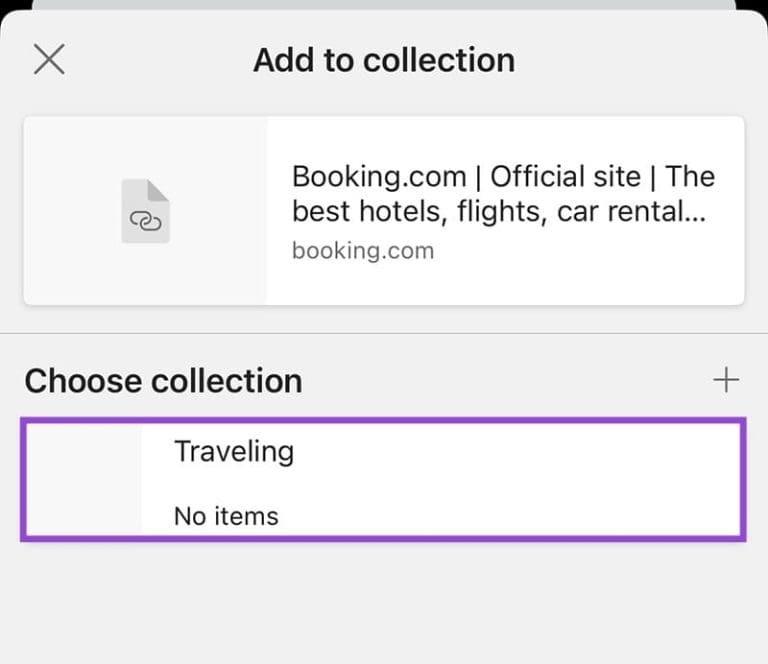Tap the text best hotels, flights, car rental

click(x=498, y=212)
